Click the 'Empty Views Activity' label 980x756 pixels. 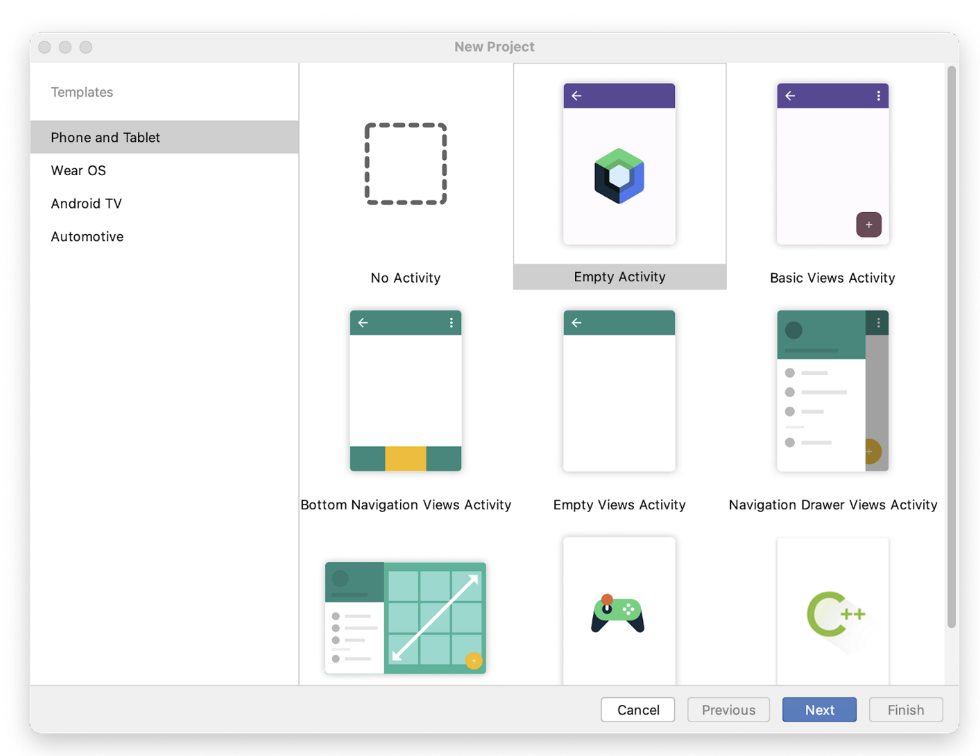[619, 505]
